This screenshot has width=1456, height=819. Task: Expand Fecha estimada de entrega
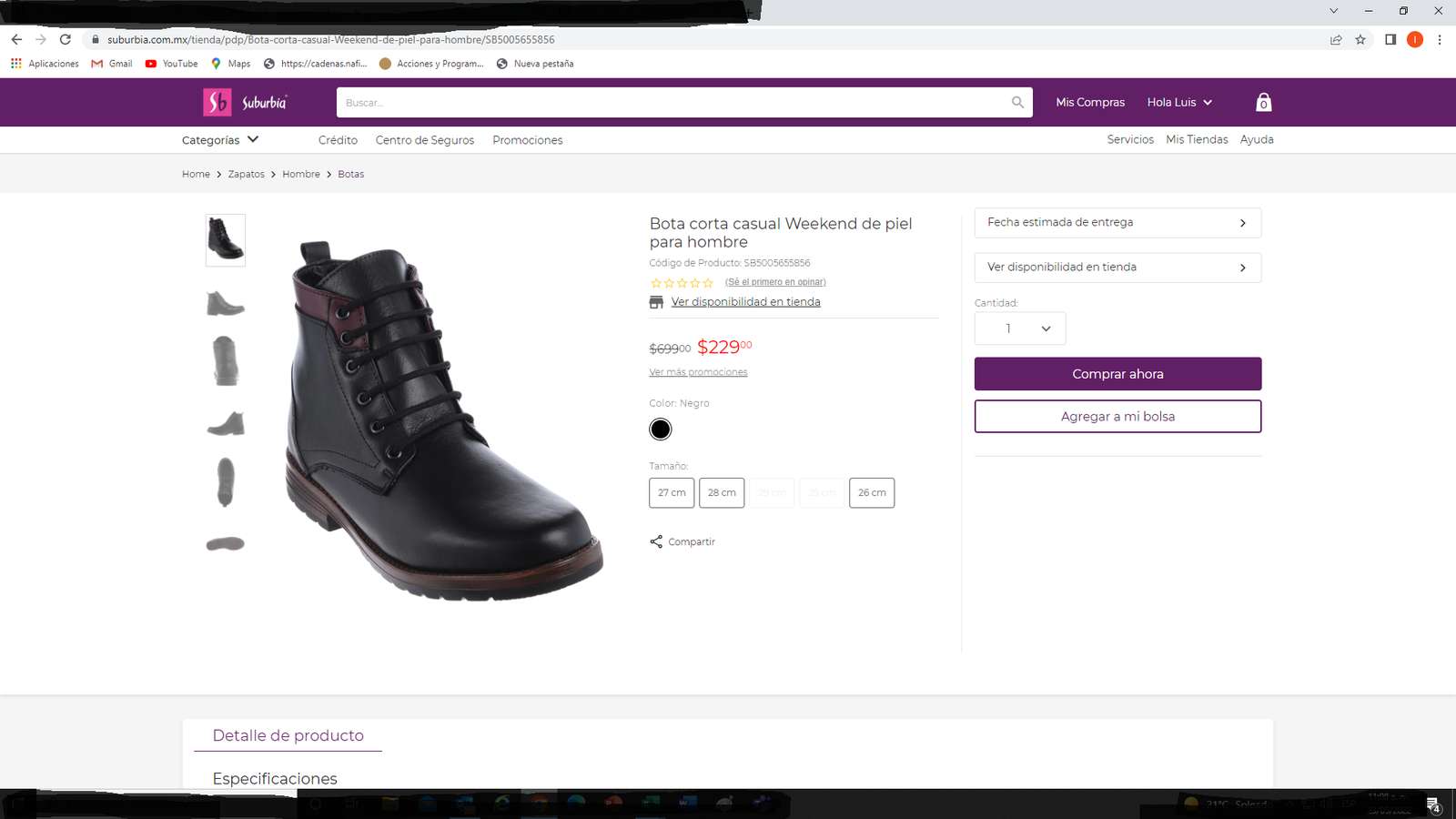[1117, 223]
